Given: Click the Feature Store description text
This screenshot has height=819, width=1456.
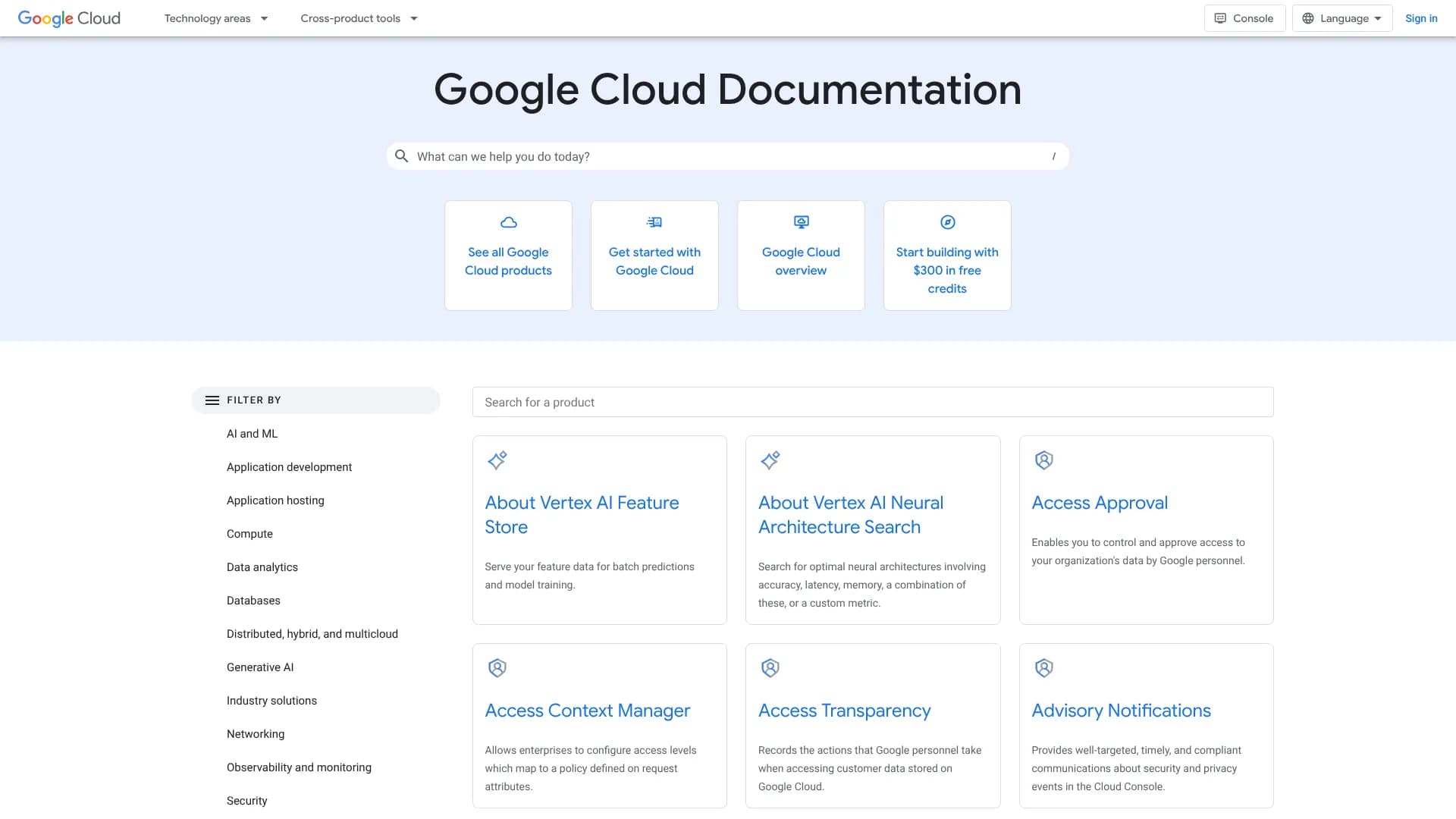Looking at the screenshot, I should point(590,576).
